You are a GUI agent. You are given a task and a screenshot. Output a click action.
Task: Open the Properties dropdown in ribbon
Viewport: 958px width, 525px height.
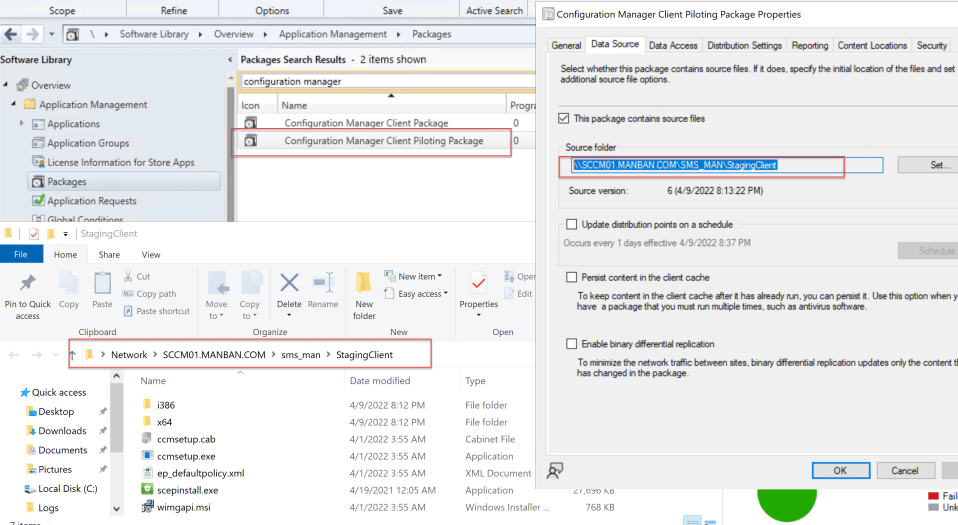coord(478,315)
